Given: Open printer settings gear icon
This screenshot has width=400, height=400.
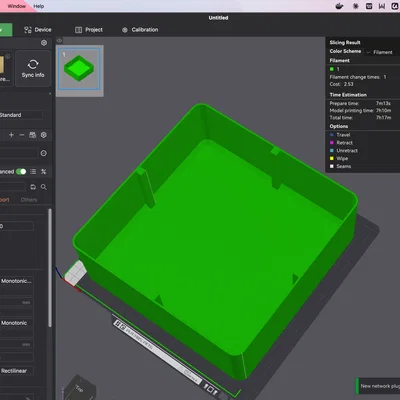Looking at the screenshot, I should pos(44,43).
